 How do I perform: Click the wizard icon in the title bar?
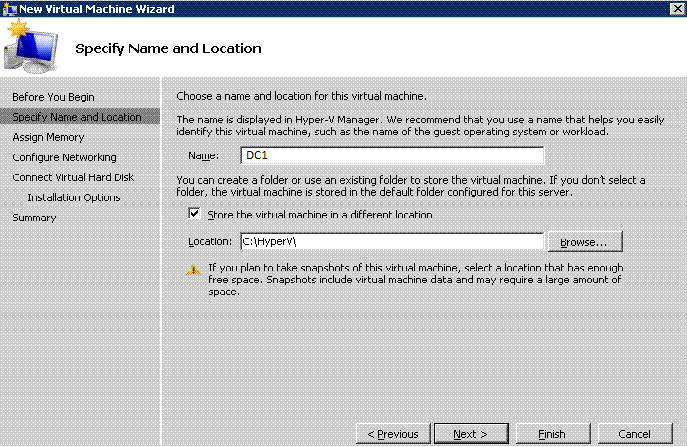(10, 9)
